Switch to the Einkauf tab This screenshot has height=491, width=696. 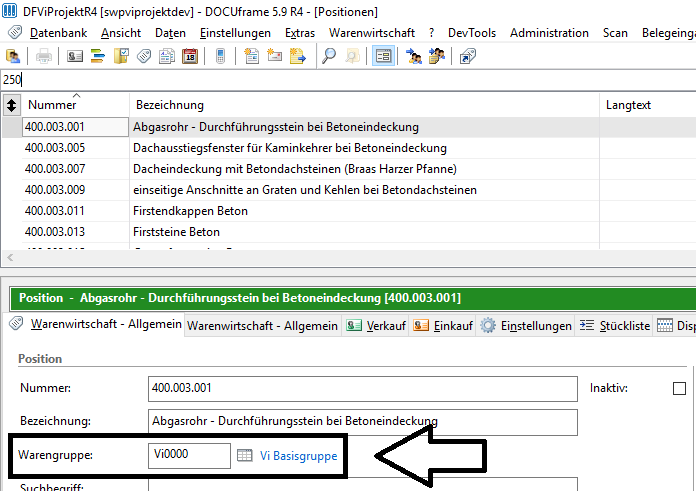tap(442, 326)
